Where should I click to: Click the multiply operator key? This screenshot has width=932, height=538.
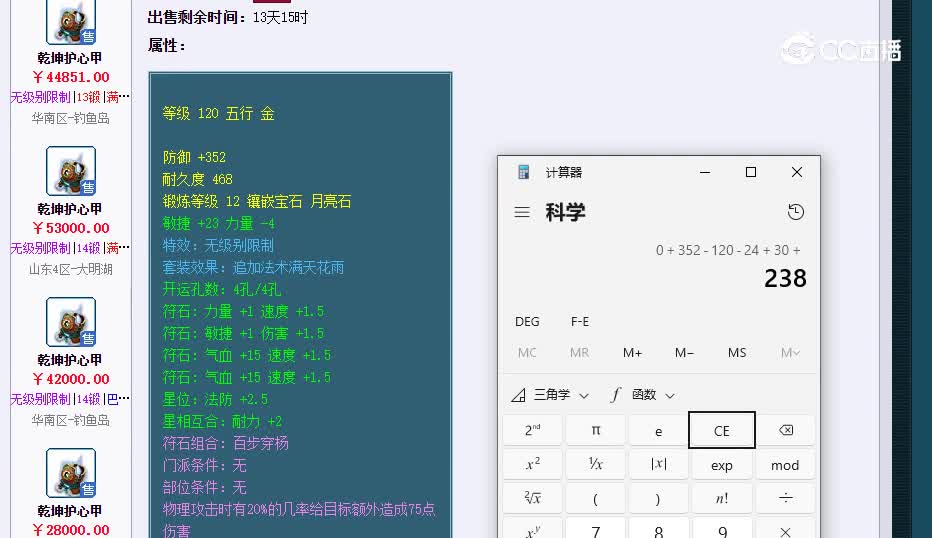pos(785,528)
